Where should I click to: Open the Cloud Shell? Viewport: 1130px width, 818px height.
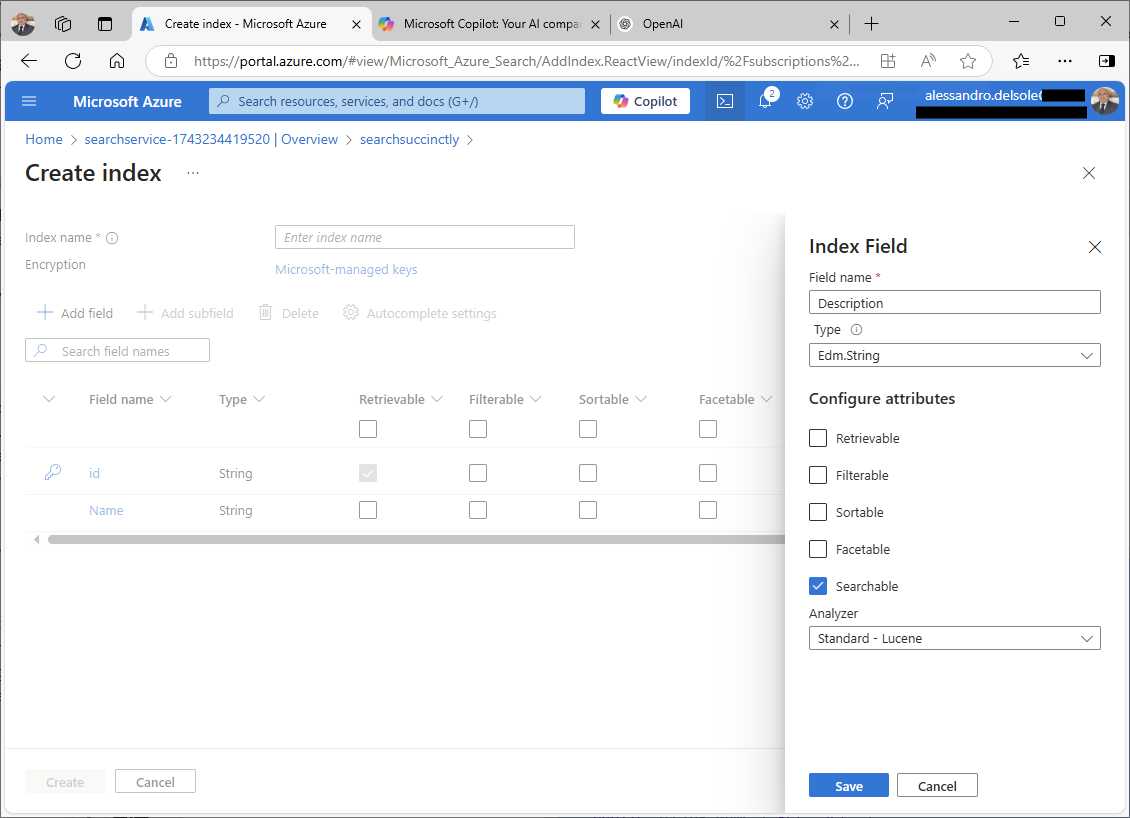(724, 101)
